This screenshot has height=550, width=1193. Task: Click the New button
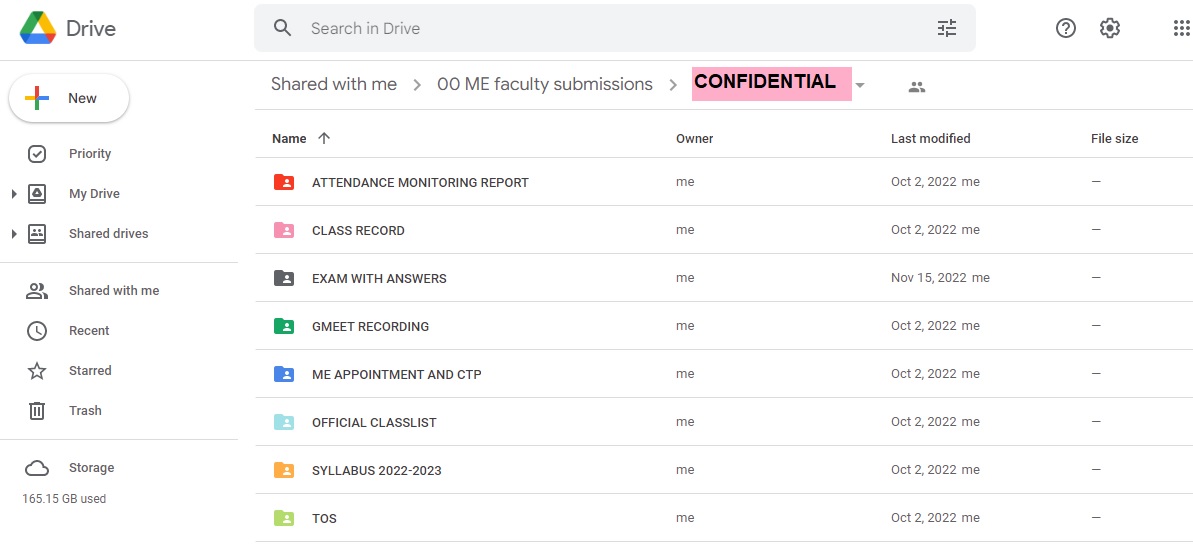(x=69, y=98)
